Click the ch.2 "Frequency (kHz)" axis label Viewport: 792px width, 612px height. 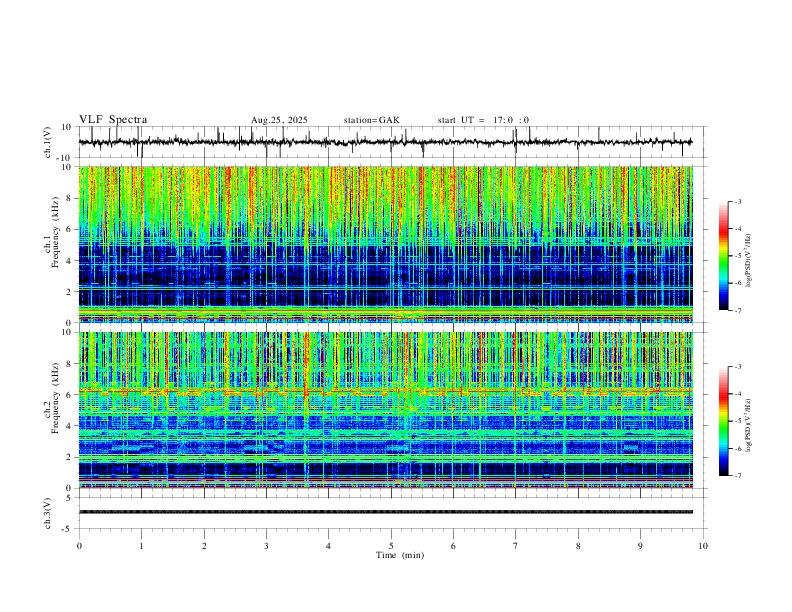55,397
